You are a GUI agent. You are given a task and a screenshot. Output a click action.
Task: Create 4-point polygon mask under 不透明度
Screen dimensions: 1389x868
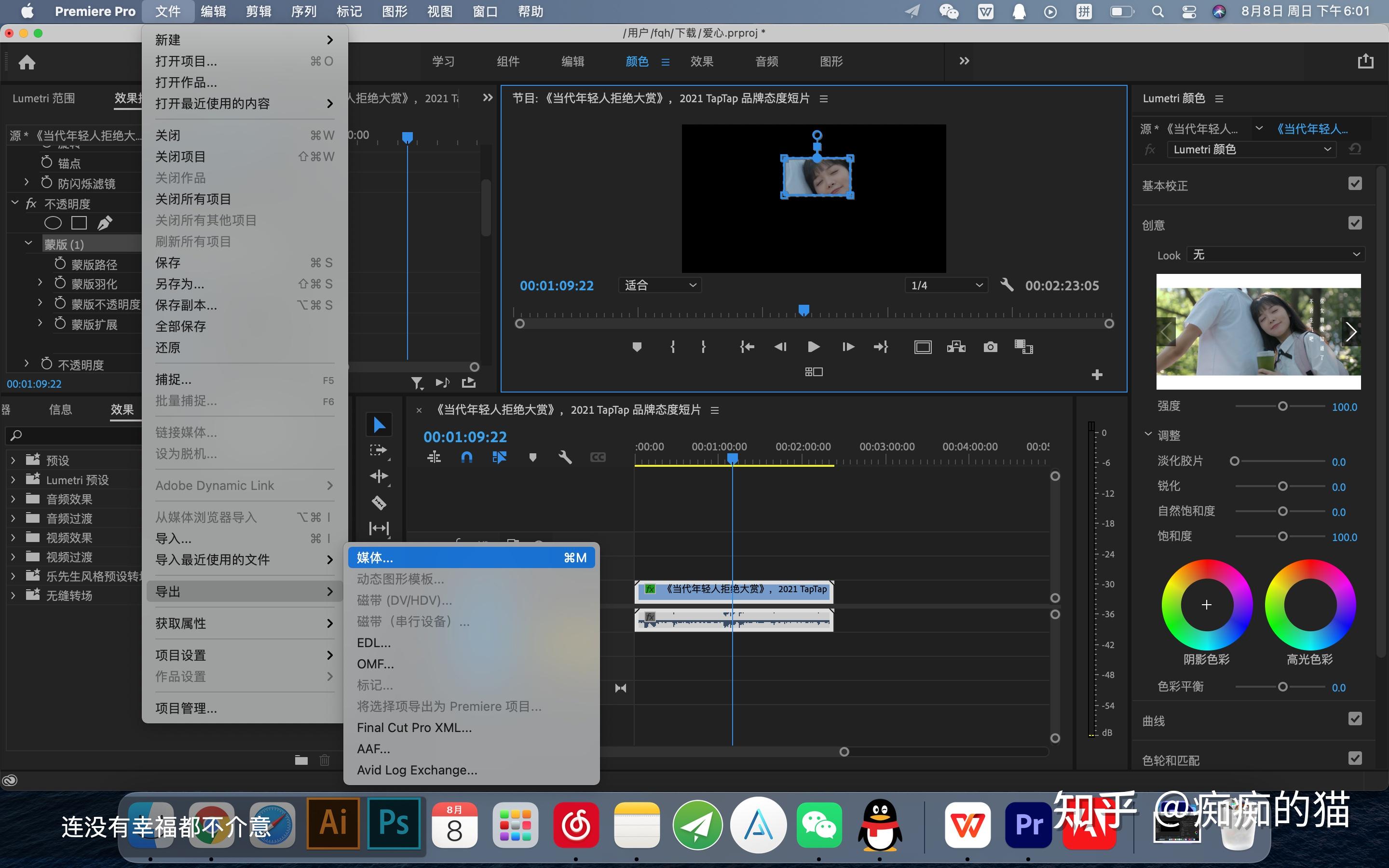click(x=79, y=223)
